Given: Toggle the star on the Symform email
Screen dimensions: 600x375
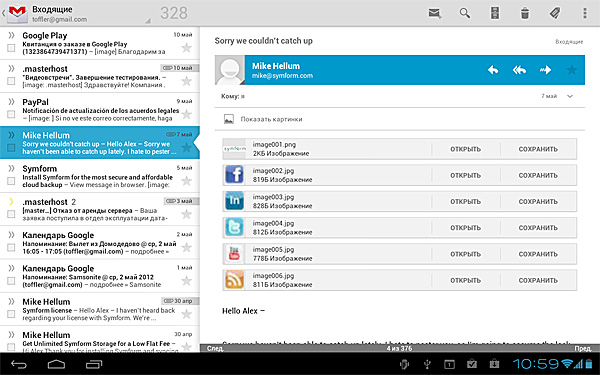Looking at the screenshot, I should 186,181.
